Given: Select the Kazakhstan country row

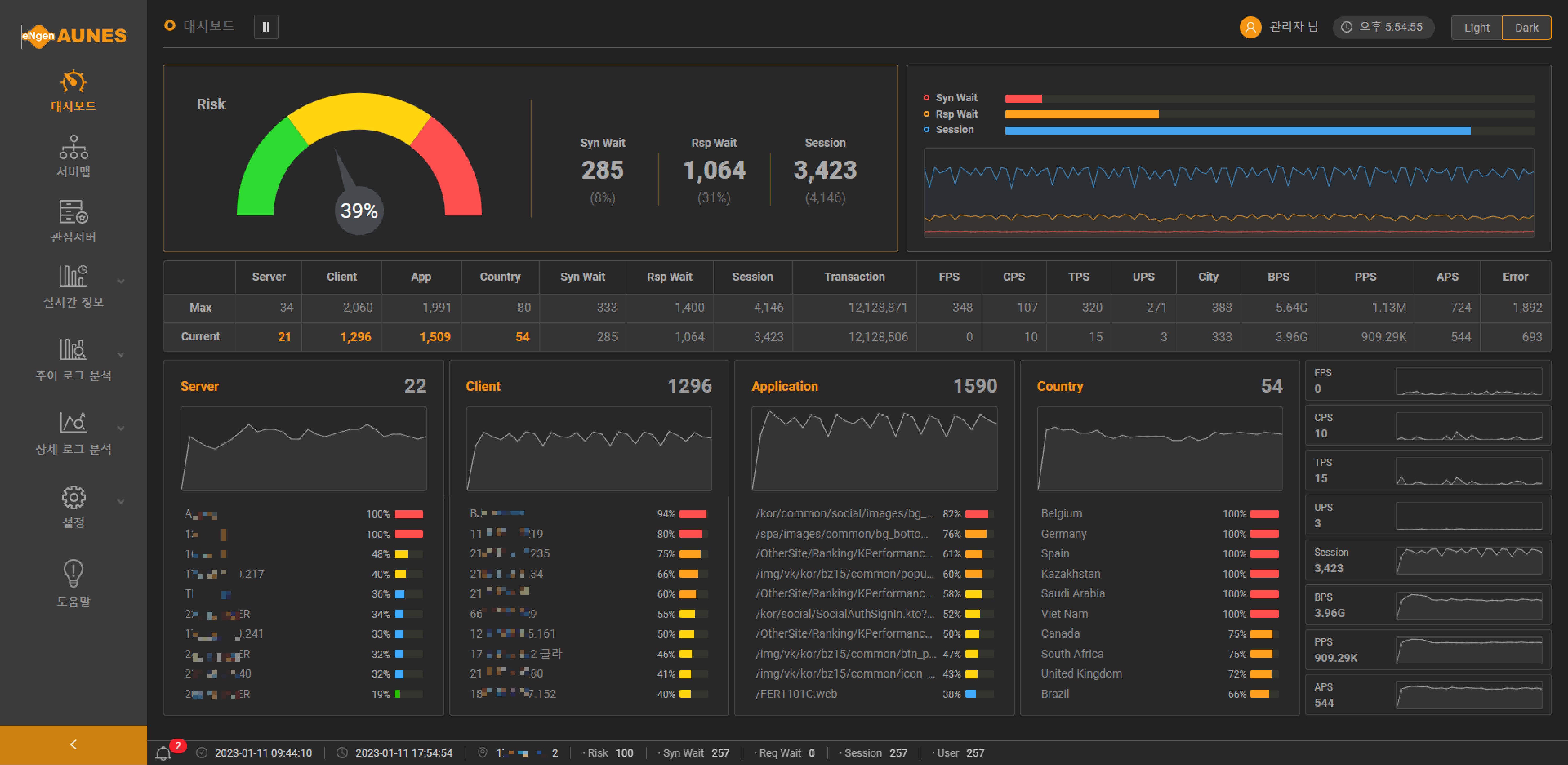Looking at the screenshot, I should coord(1159,574).
